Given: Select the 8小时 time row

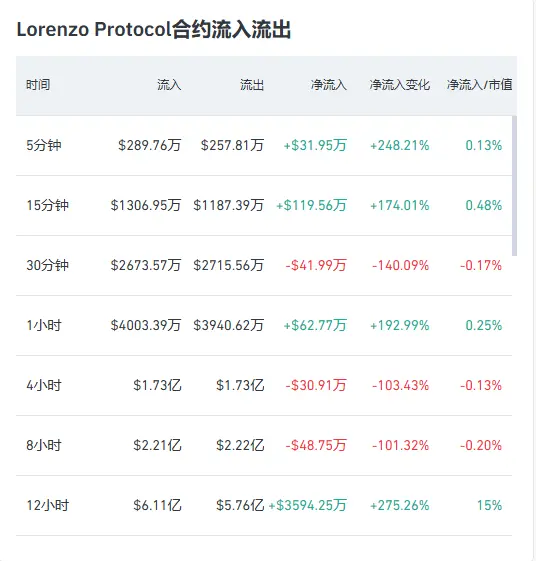Looking at the screenshot, I should tap(264, 446).
